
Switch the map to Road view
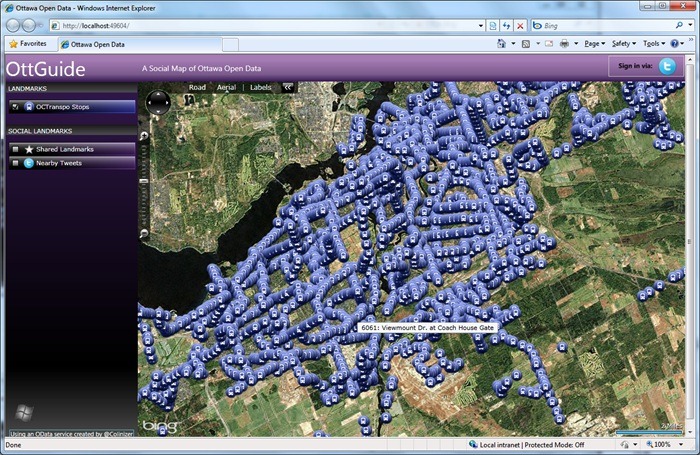197,88
